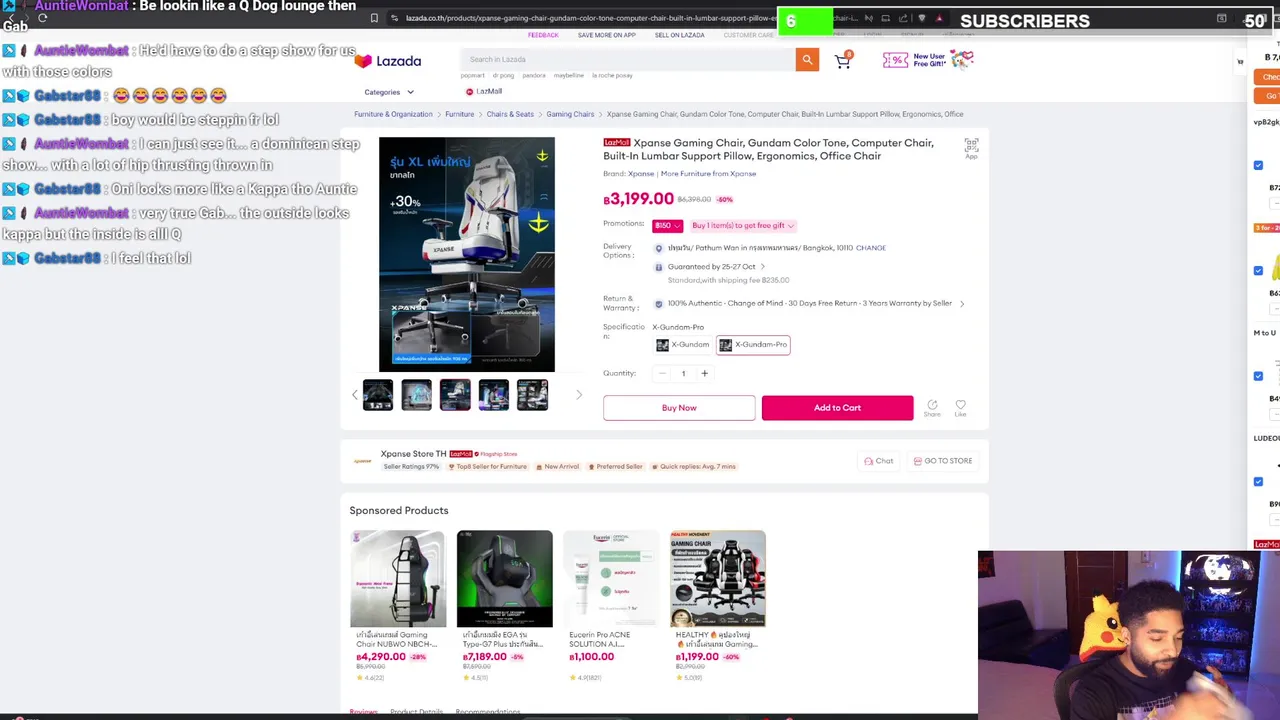Go to Gaming Chairs breadcrumb
1280x720 pixels.
[x=570, y=114]
